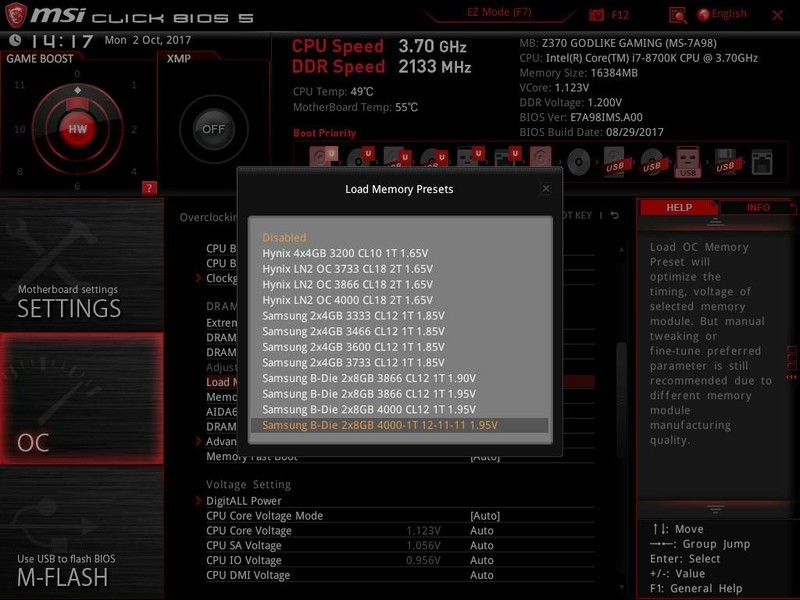
Task: Open M-FLASH BIOS flashing utility
Action: pos(82,534)
